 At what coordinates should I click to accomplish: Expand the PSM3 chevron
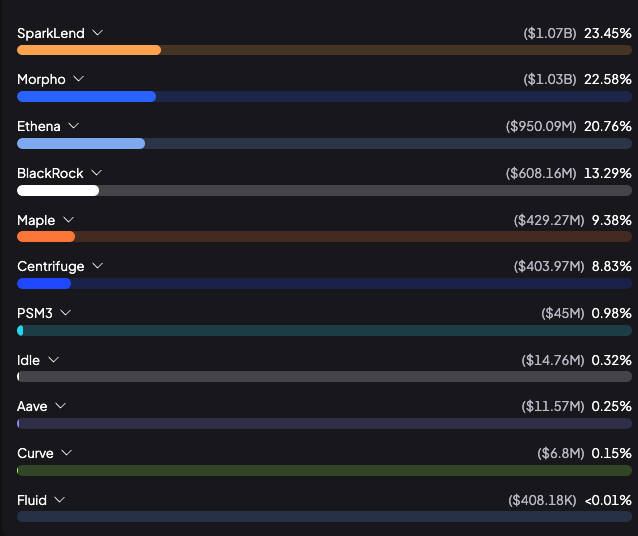[x=66, y=313]
